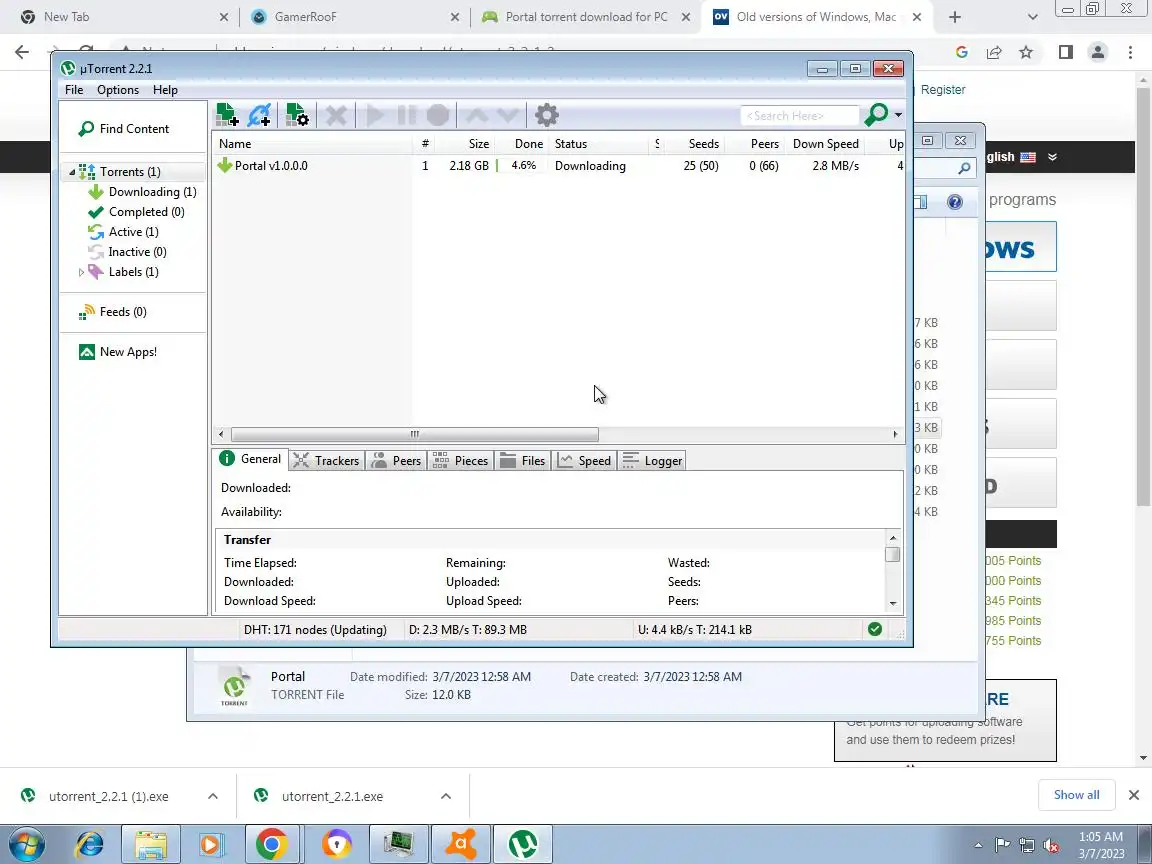Click the Register link on the webpage
Image resolution: width=1152 pixels, height=864 pixels.
[x=943, y=90]
